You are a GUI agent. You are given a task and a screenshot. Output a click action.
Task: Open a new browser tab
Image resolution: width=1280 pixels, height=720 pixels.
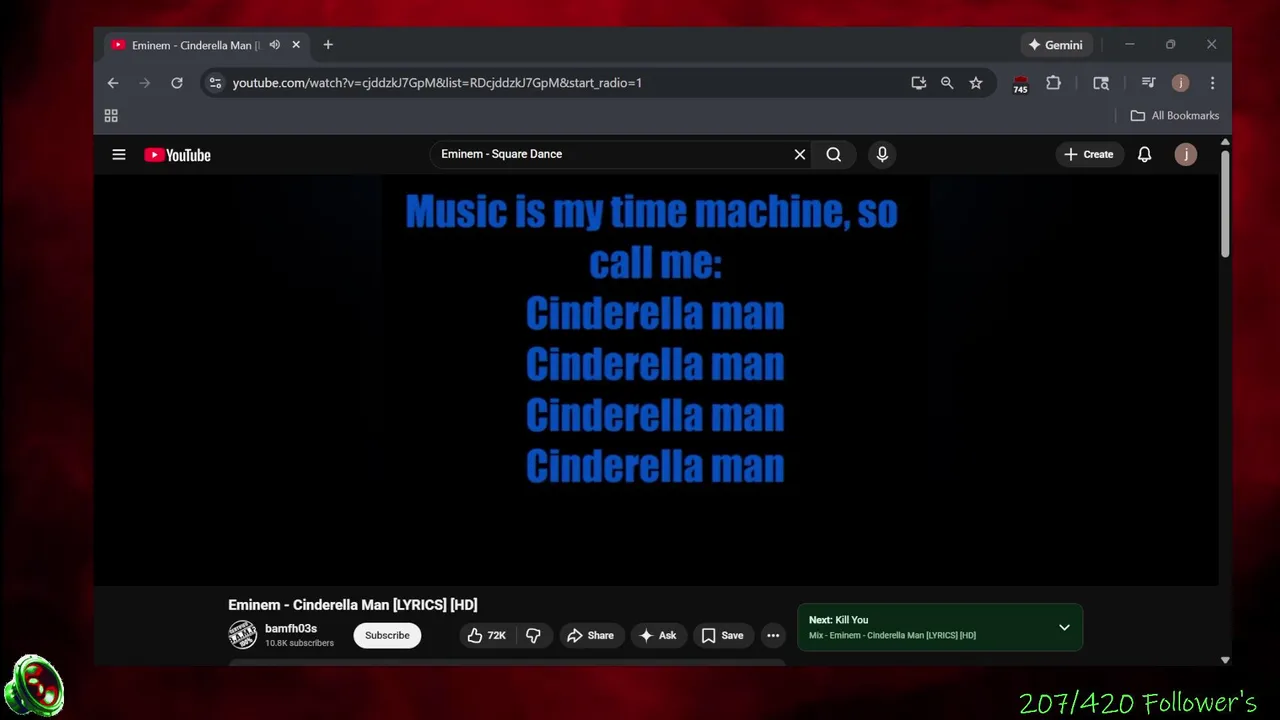(328, 45)
